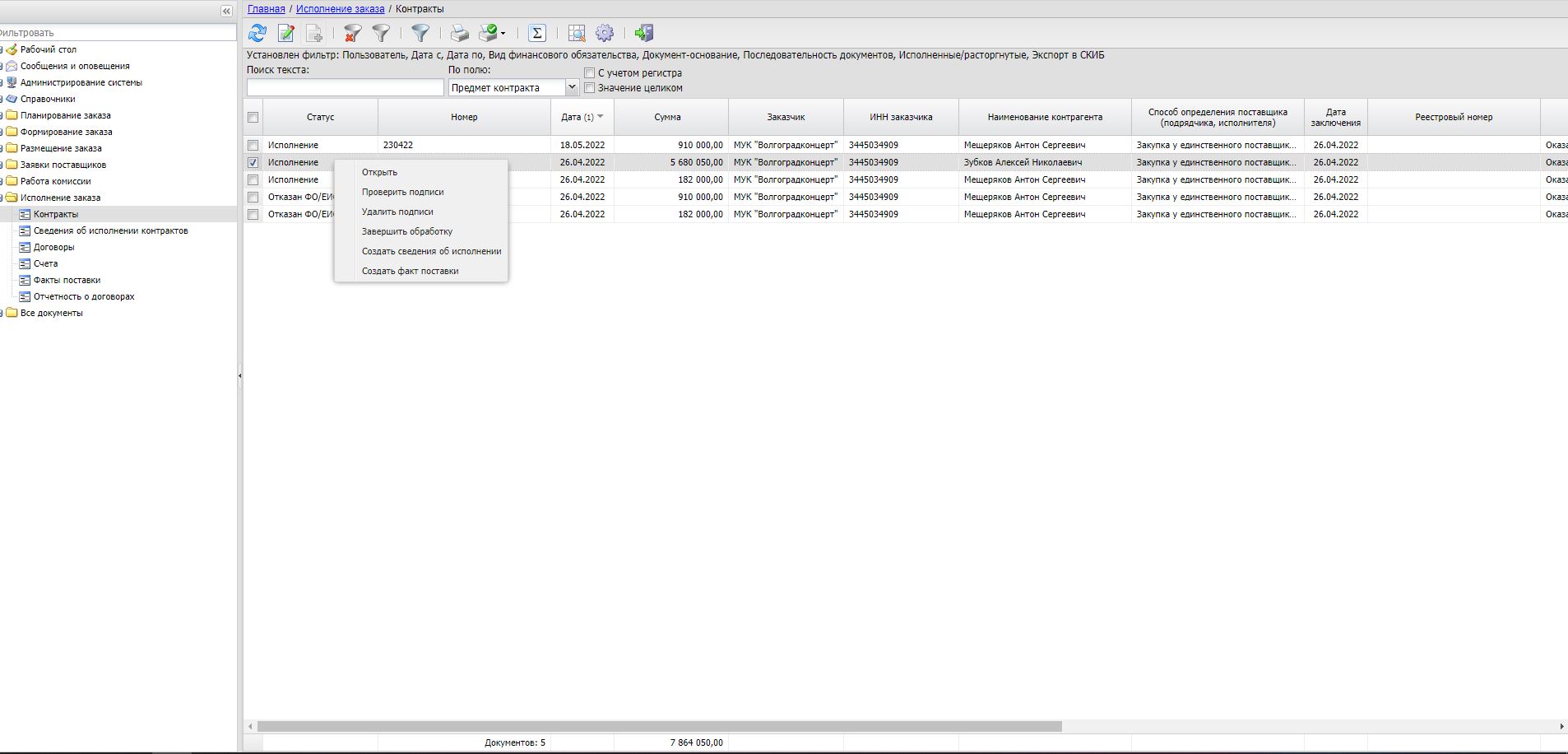Viewport: 1568px width, 754px height.
Task: Enable the 'С учетом регистра' checkbox
Action: pyautogui.click(x=589, y=73)
